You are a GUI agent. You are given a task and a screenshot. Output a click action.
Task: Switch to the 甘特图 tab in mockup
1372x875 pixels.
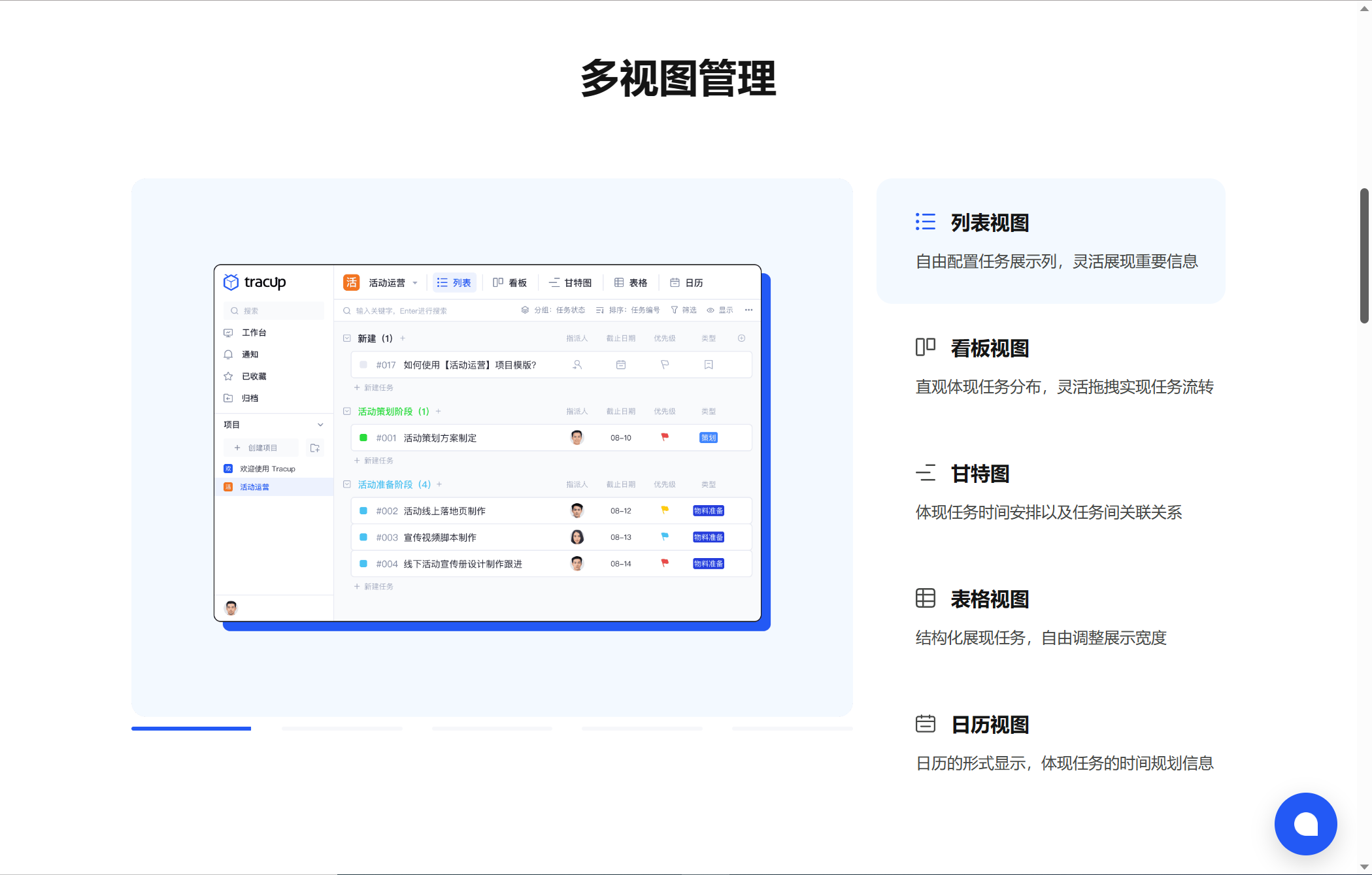[570, 283]
